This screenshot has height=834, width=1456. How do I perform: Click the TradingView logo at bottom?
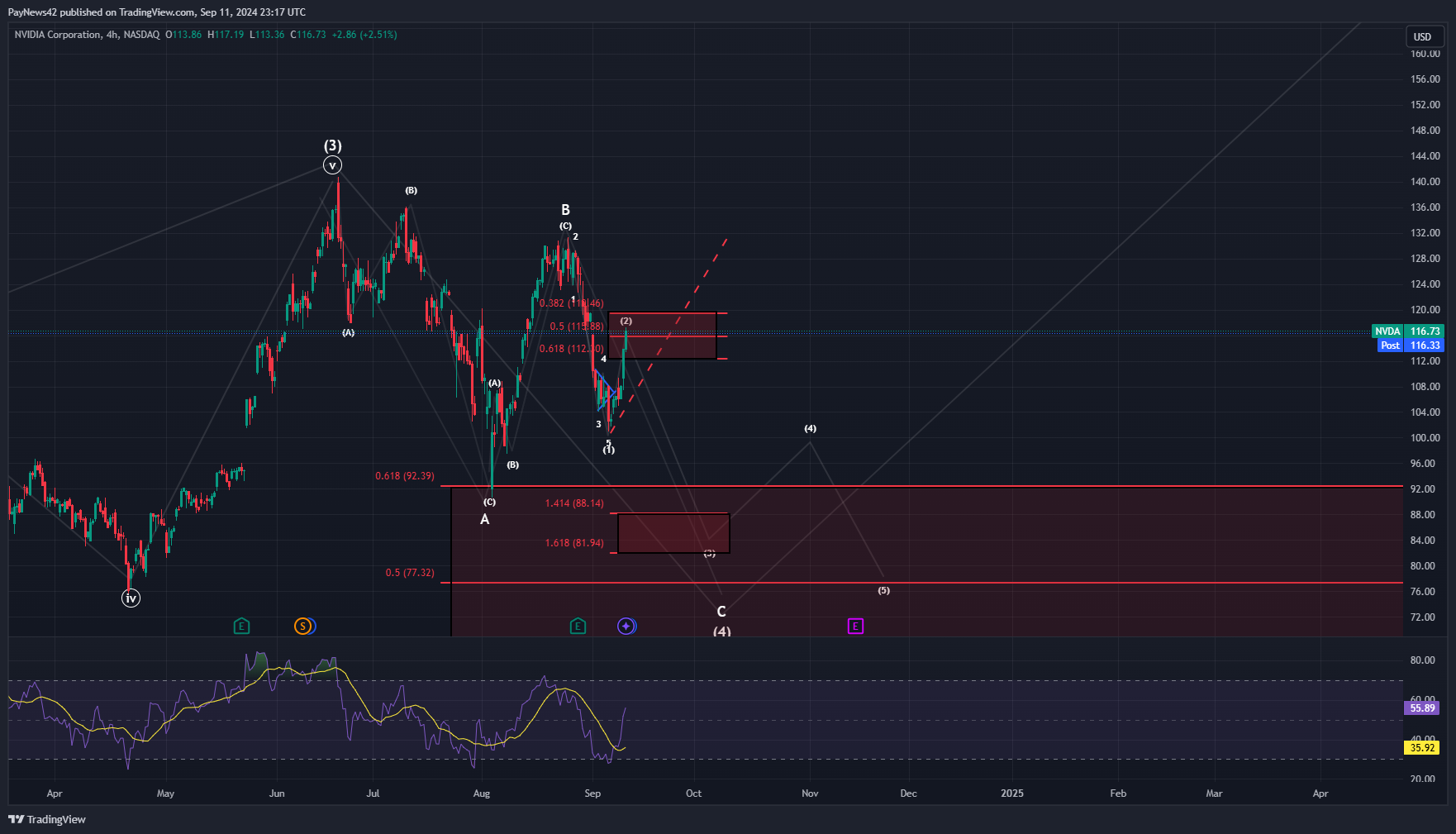pyautogui.click(x=47, y=819)
